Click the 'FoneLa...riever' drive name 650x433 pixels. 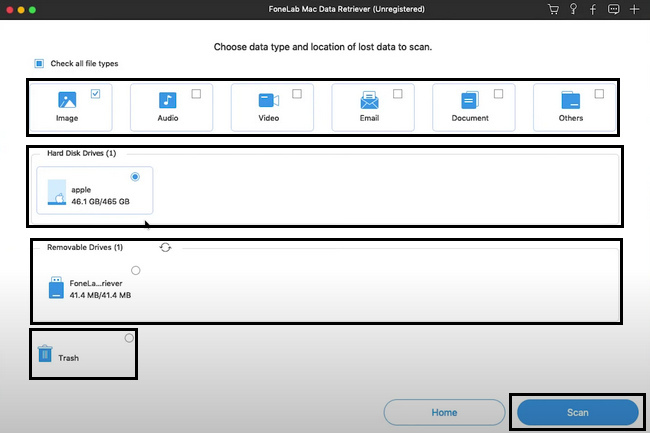(96, 283)
